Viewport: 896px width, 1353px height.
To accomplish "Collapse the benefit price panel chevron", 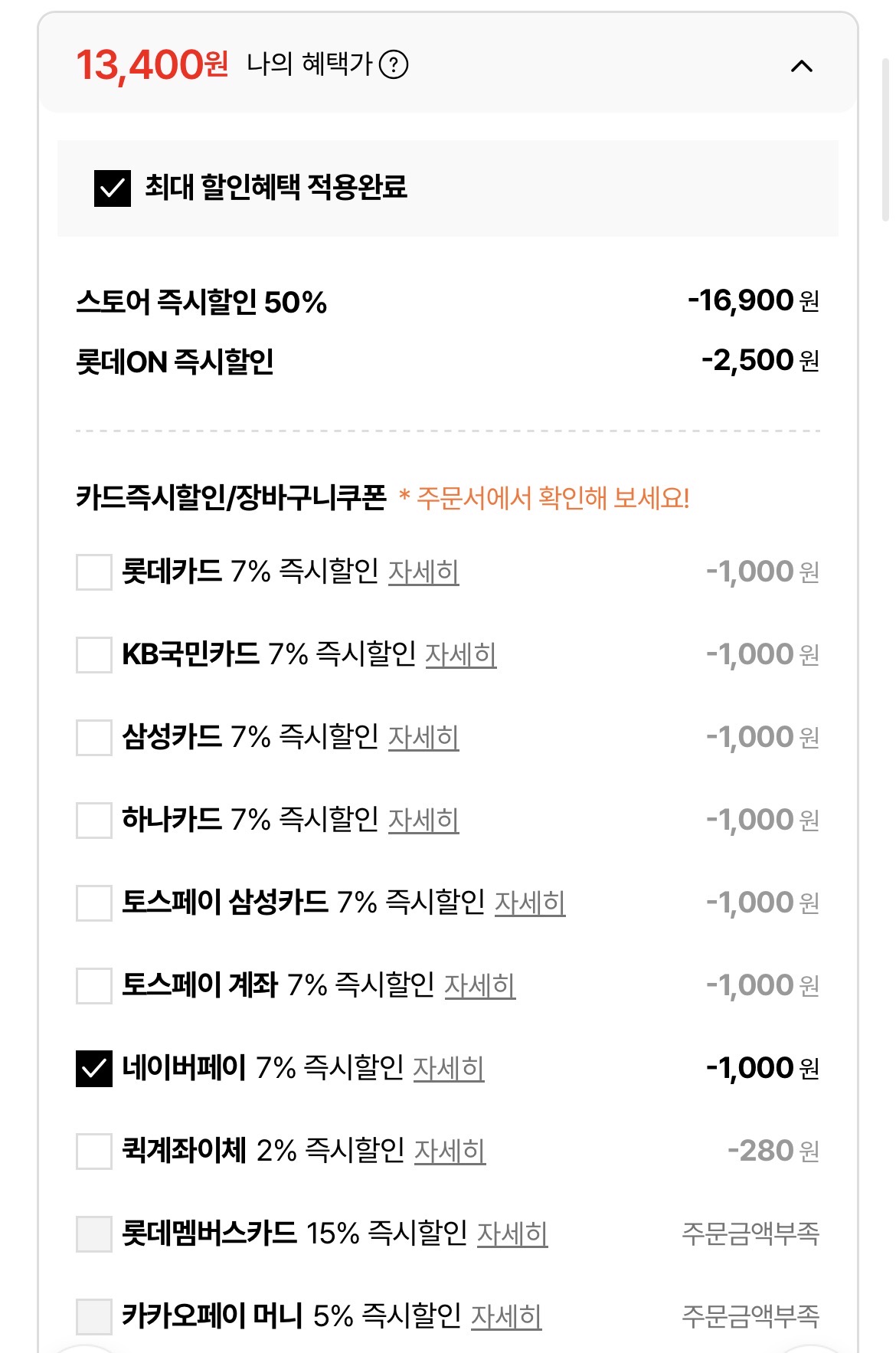I will [x=801, y=66].
